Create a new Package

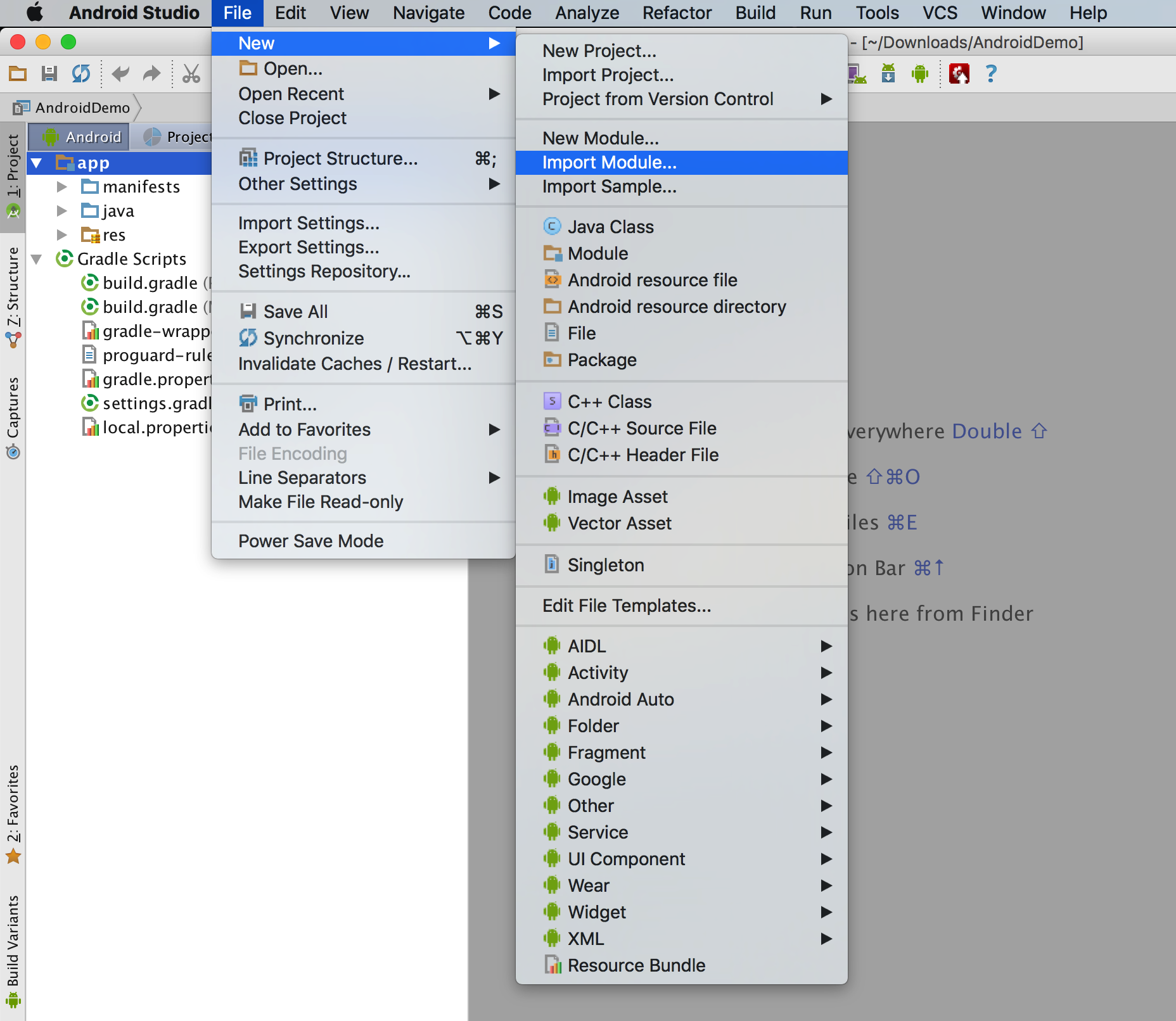click(x=682, y=360)
